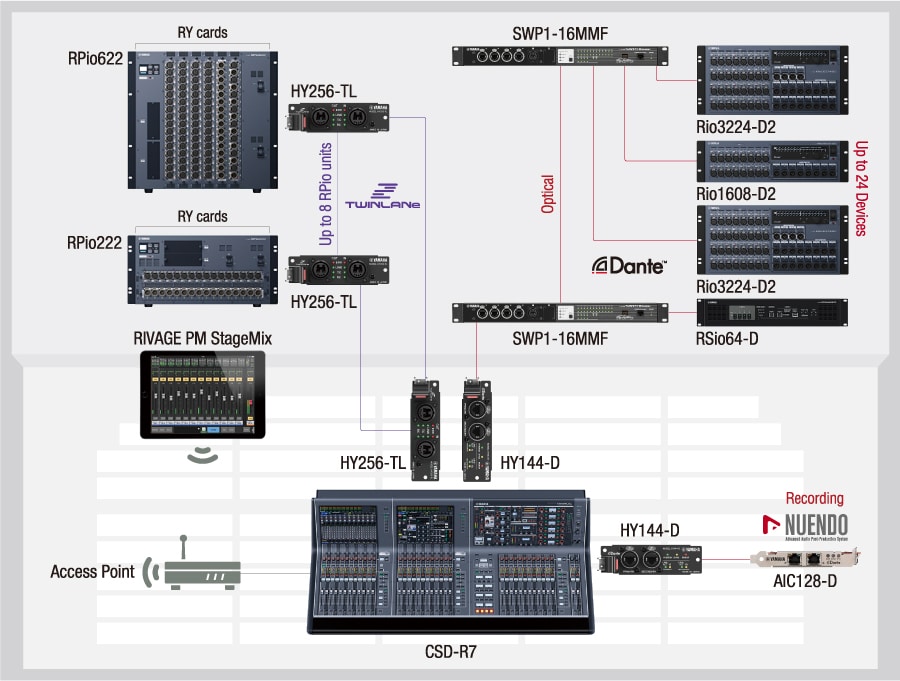Open the RIVAGE PM StageMix iPad screen
Viewport: 900px width, 681px height.
[203, 395]
